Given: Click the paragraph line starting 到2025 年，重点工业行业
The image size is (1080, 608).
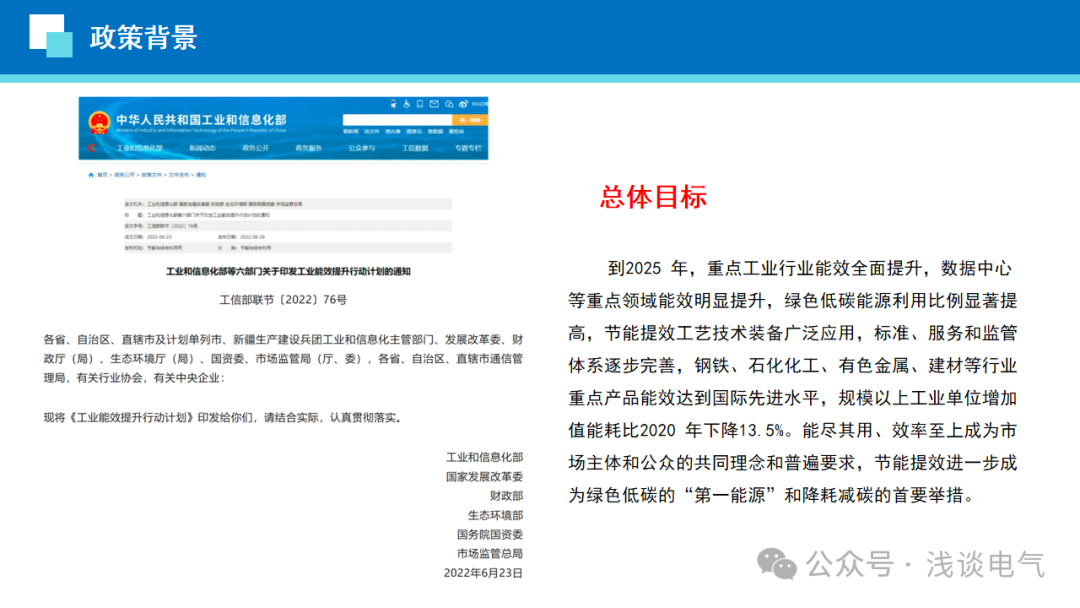Looking at the screenshot, I should point(810,269).
